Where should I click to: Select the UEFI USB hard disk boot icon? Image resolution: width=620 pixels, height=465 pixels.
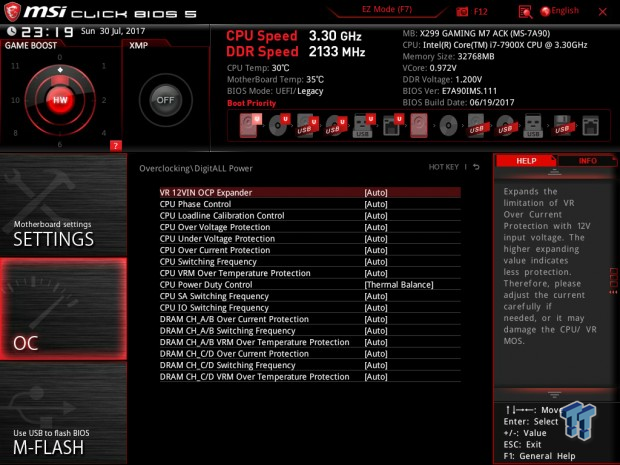(x=307, y=125)
